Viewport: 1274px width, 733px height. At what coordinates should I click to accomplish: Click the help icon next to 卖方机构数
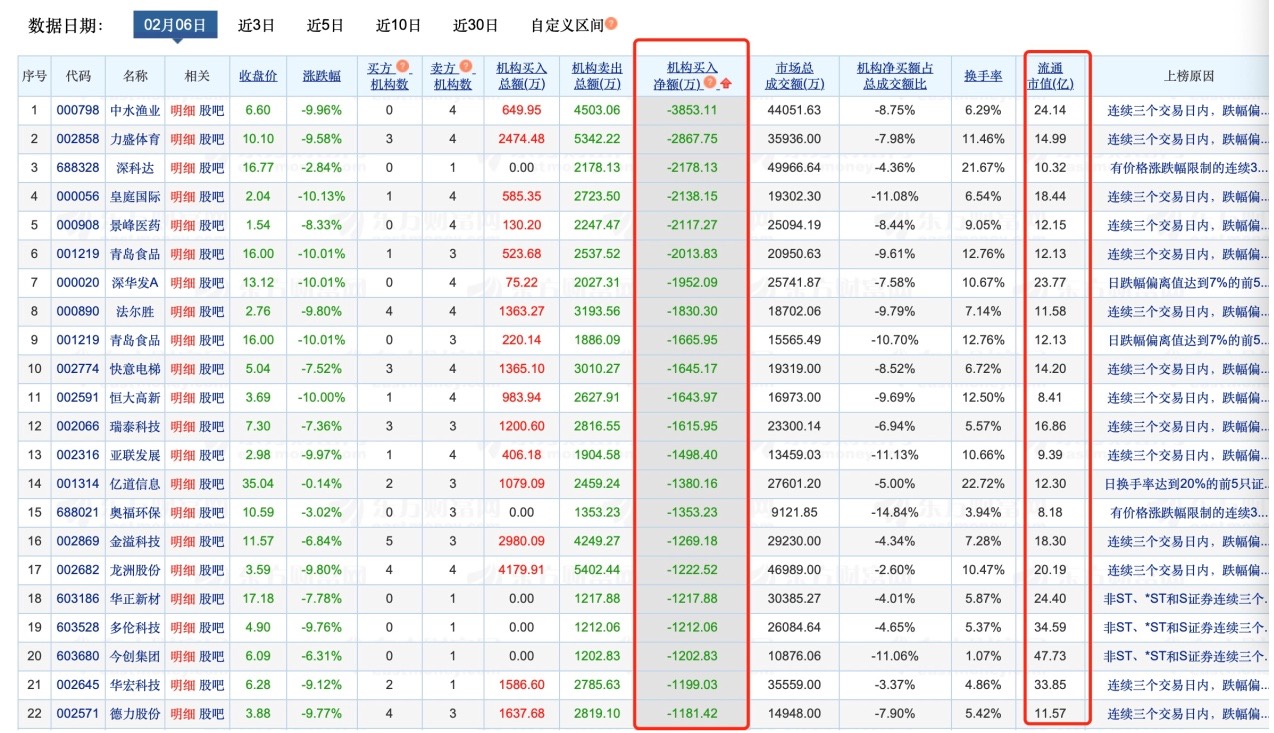click(x=465, y=67)
